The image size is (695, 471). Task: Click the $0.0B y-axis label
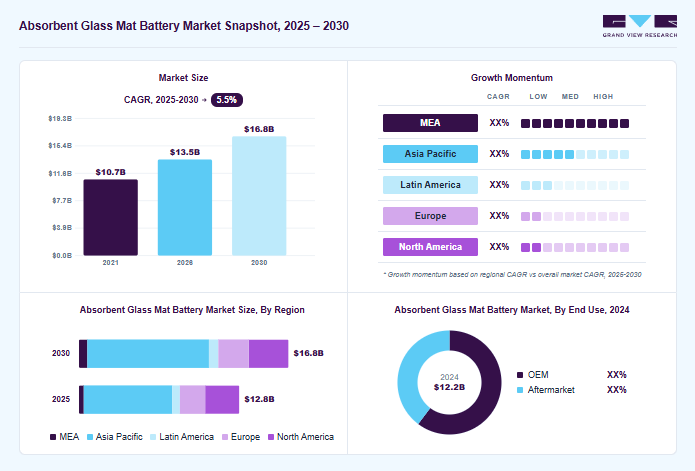[x=62, y=255]
